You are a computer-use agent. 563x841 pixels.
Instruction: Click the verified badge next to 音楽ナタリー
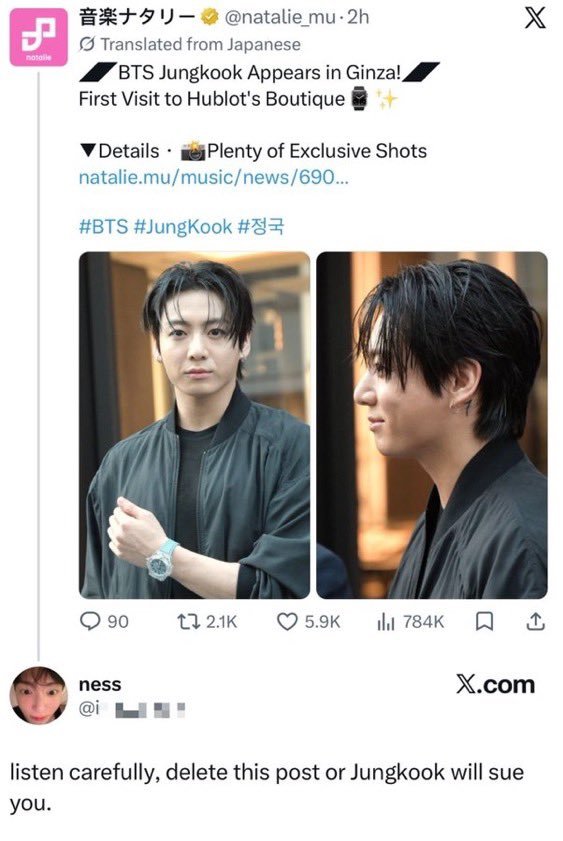210,17
